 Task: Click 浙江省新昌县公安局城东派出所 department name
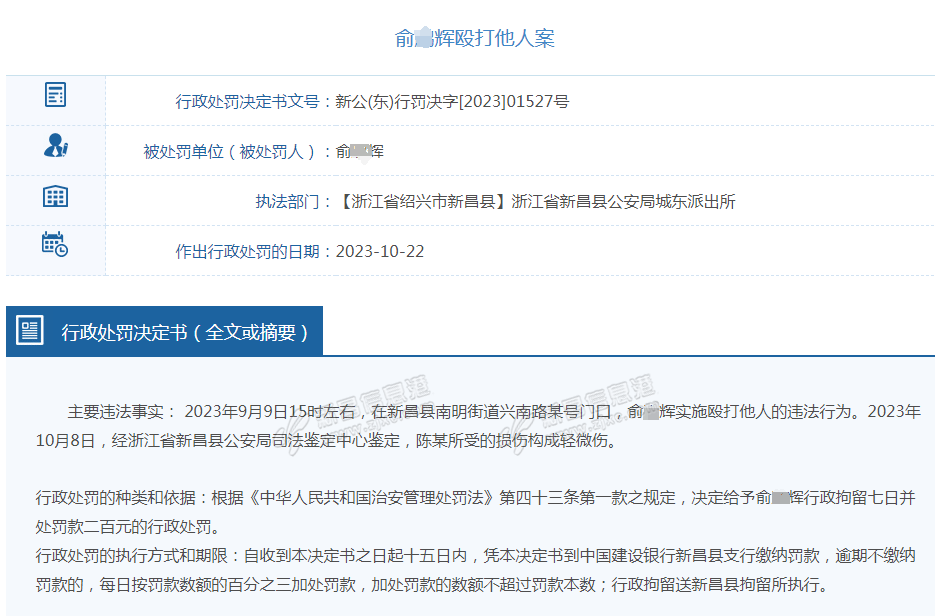point(623,201)
